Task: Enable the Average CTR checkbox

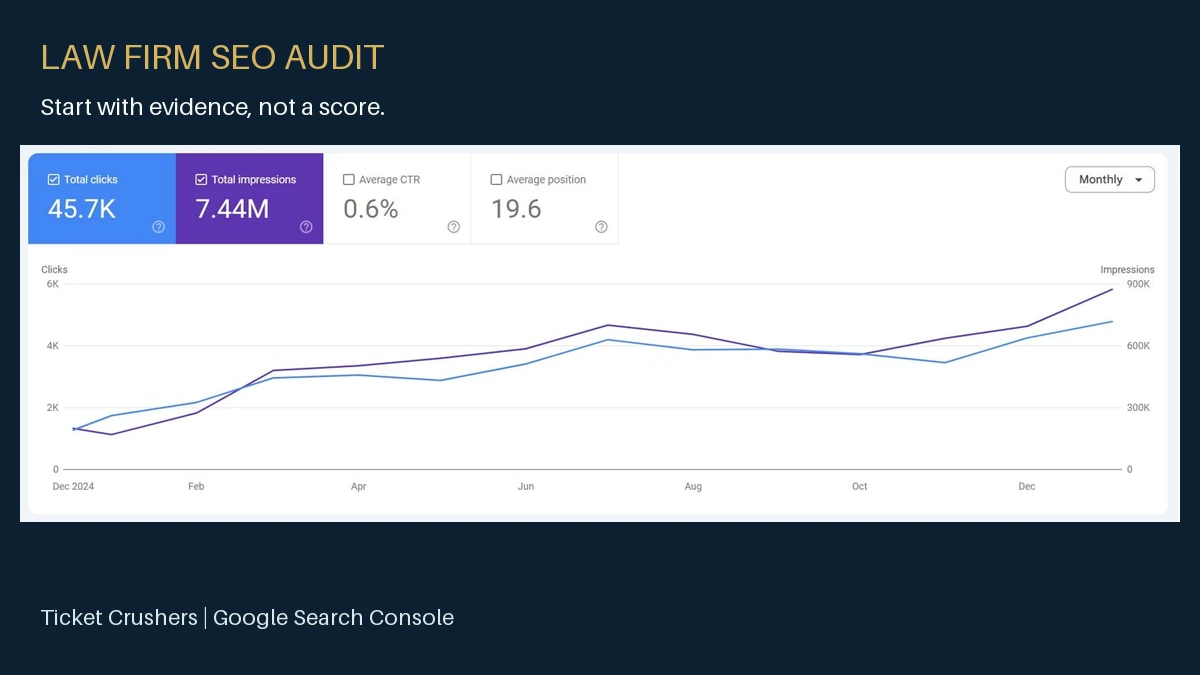Action: point(349,180)
